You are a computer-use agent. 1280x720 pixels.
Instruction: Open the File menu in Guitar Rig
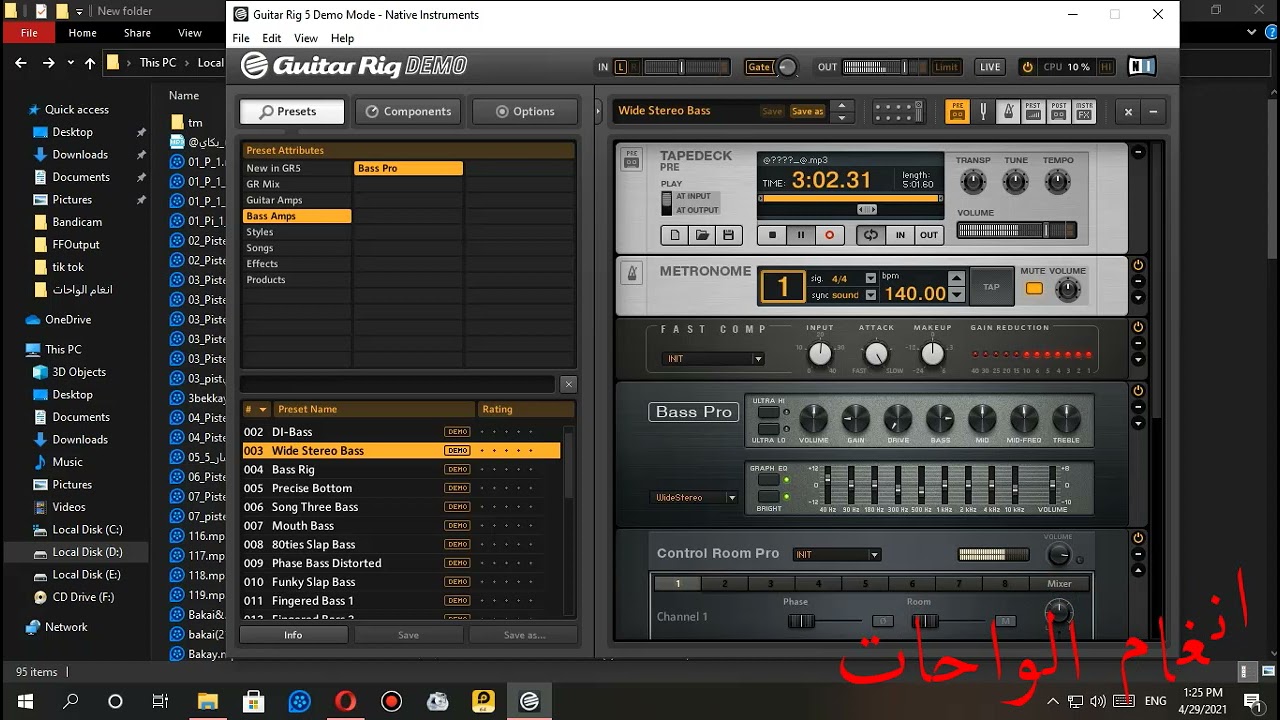point(241,38)
